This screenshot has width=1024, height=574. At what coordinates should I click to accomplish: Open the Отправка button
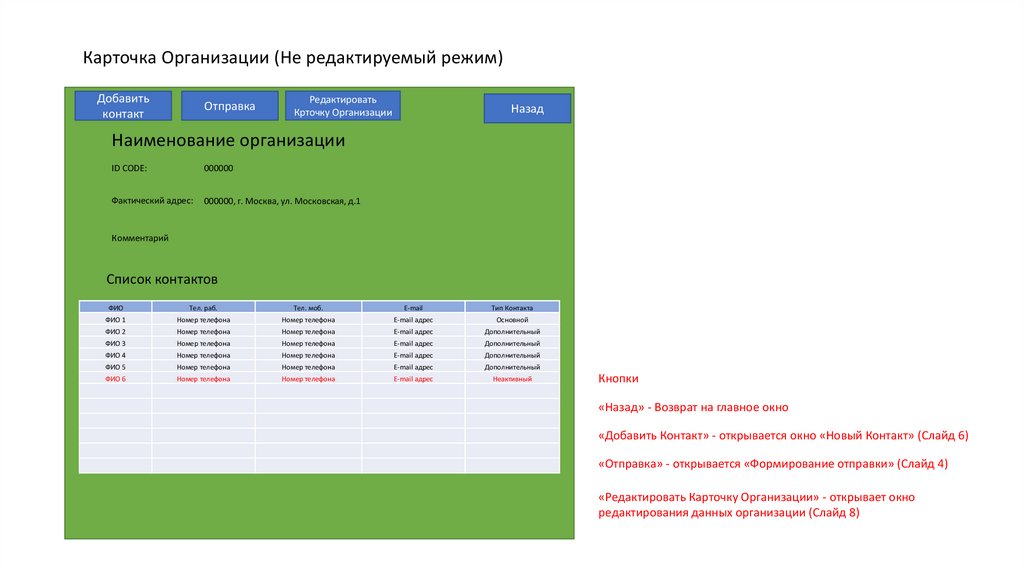tap(229, 106)
